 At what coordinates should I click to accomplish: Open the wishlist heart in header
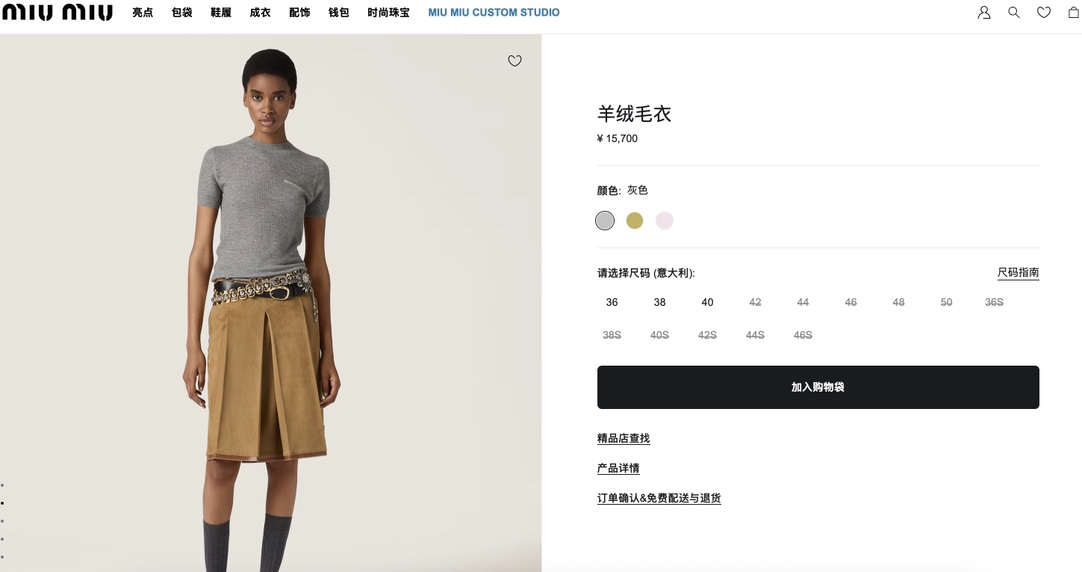point(1043,12)
